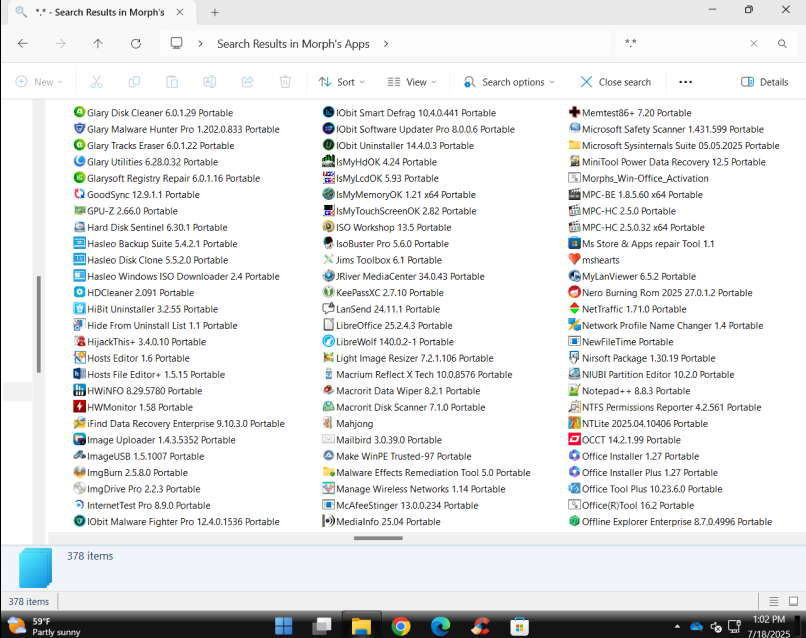Toggle the Details pane
This screenshot has height=638, width=806.
point(764,82)
